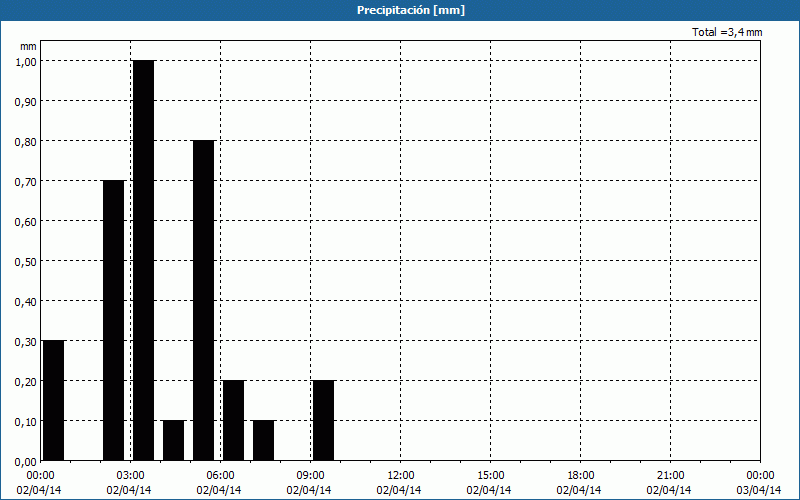Select the 0,90 y-axis label
The height and width of the screenshot is (500, 800).
coord(26,102)
